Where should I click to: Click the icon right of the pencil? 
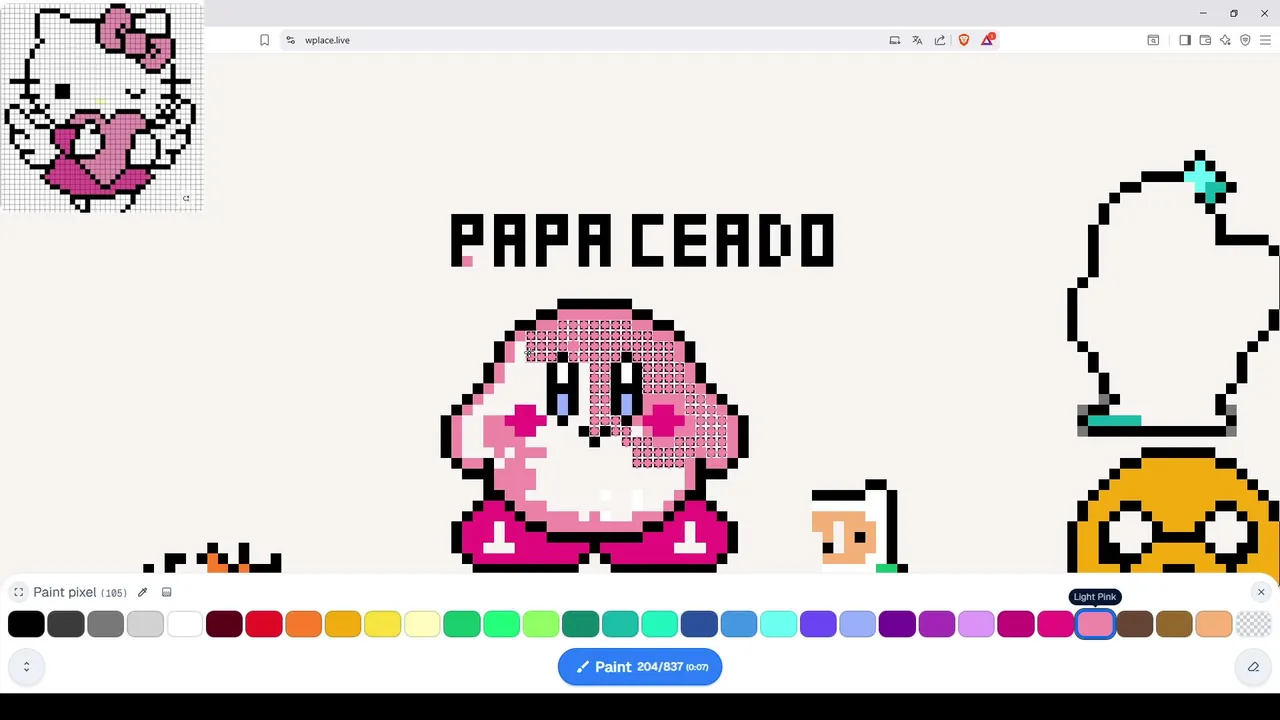click(x=167, y=592)
